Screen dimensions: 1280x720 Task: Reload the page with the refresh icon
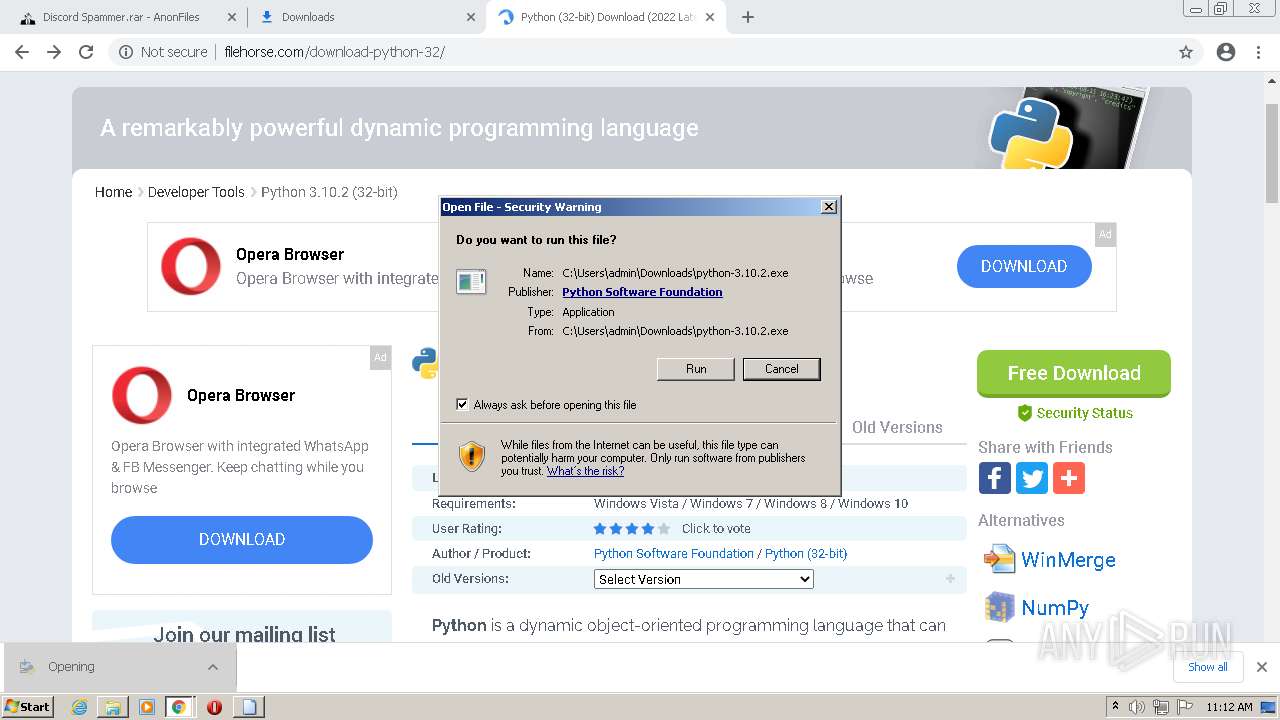tap(86, 52)
